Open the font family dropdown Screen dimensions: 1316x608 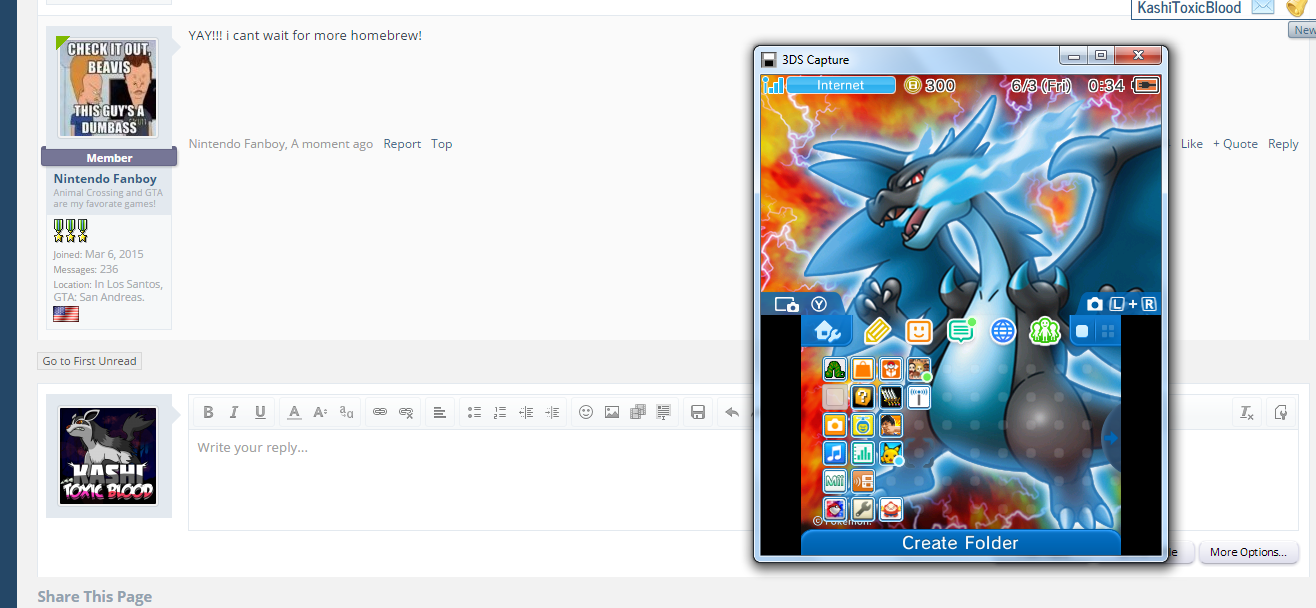pyautogui.click(x=346, y=412)
